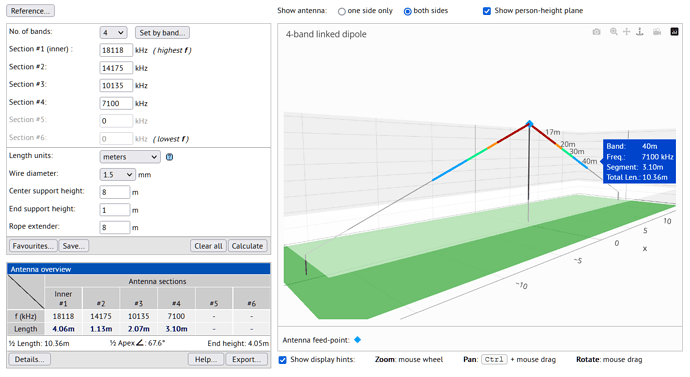Click the camera snapshot icon in plot toolbar
This screenshot has height=377, width=690.
pos(596,32)
